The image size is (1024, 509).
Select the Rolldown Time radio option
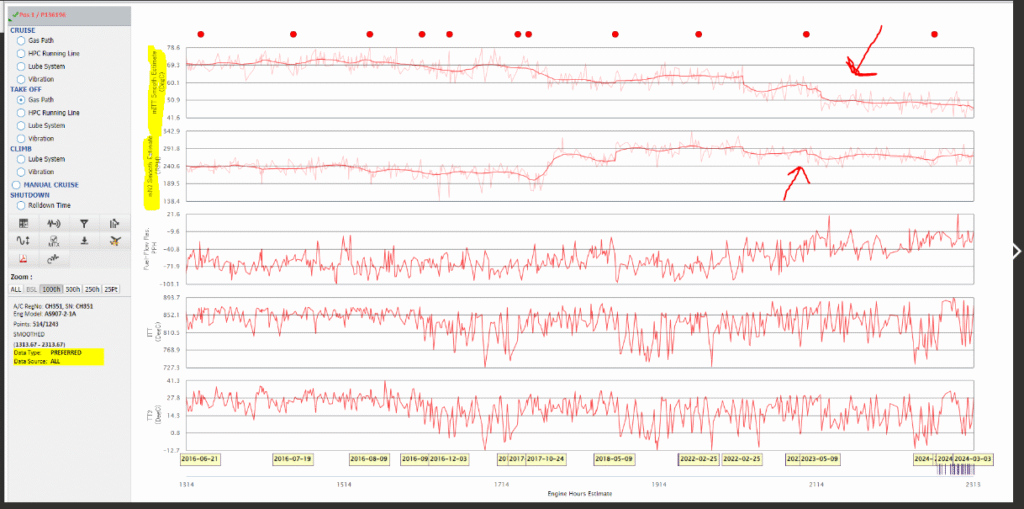tap(22, 205)
